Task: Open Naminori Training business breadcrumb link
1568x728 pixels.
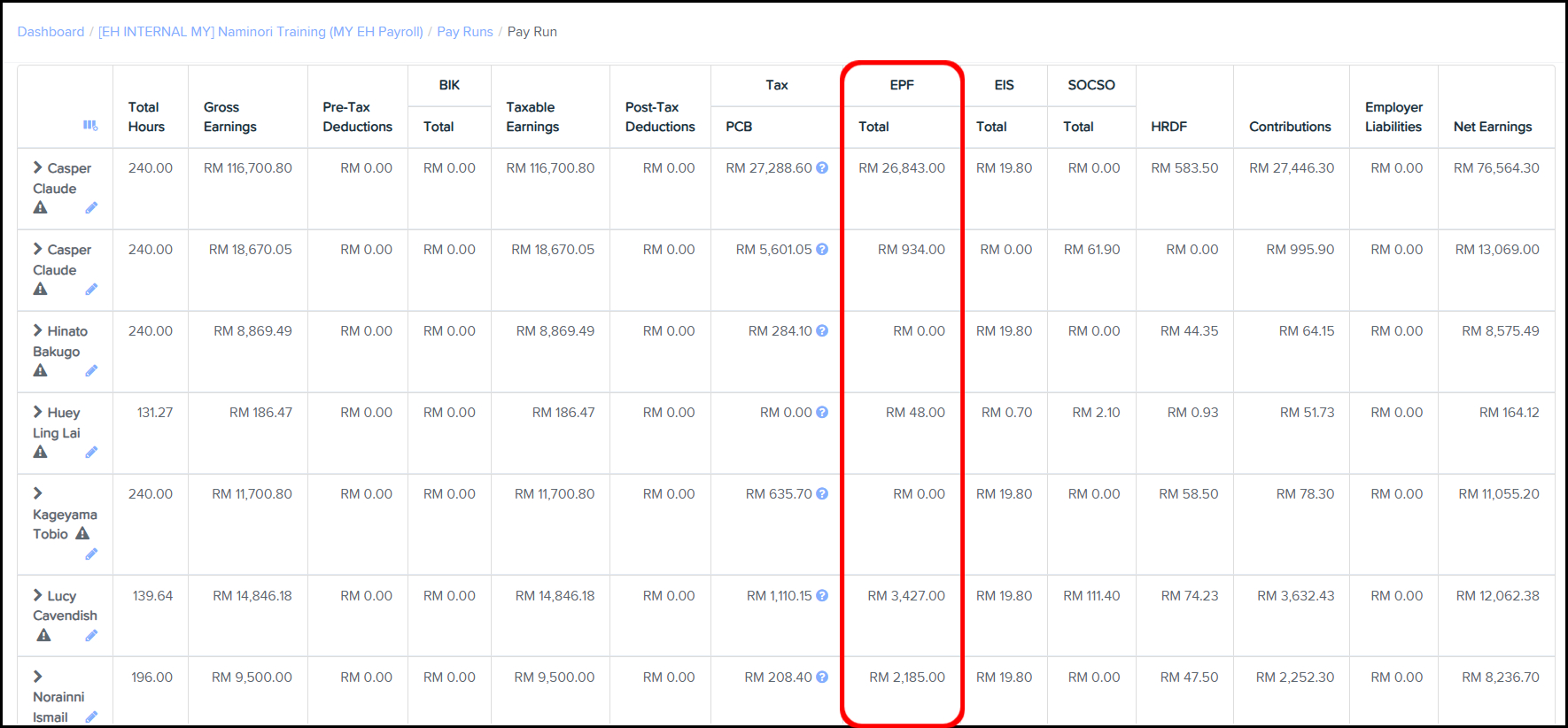Action: (260, 32)
